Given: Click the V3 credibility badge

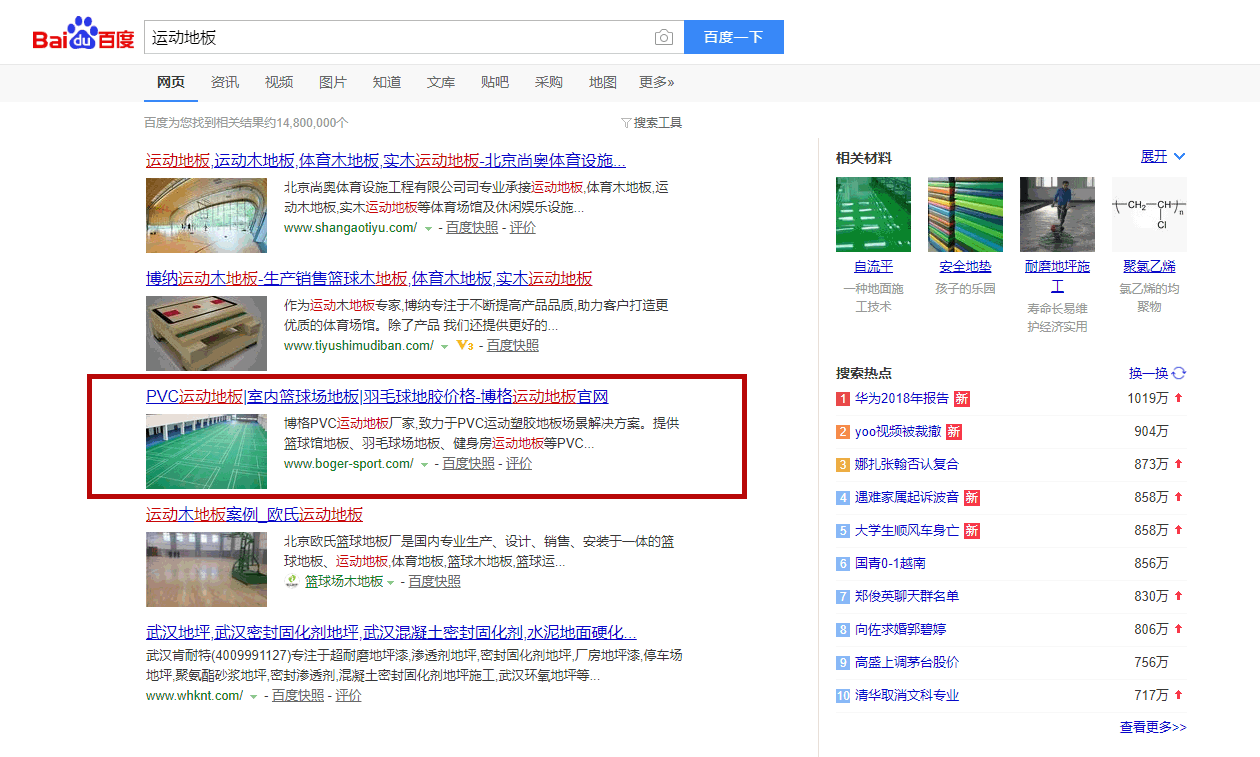Looking at the screenshot, I should [464, 346].
